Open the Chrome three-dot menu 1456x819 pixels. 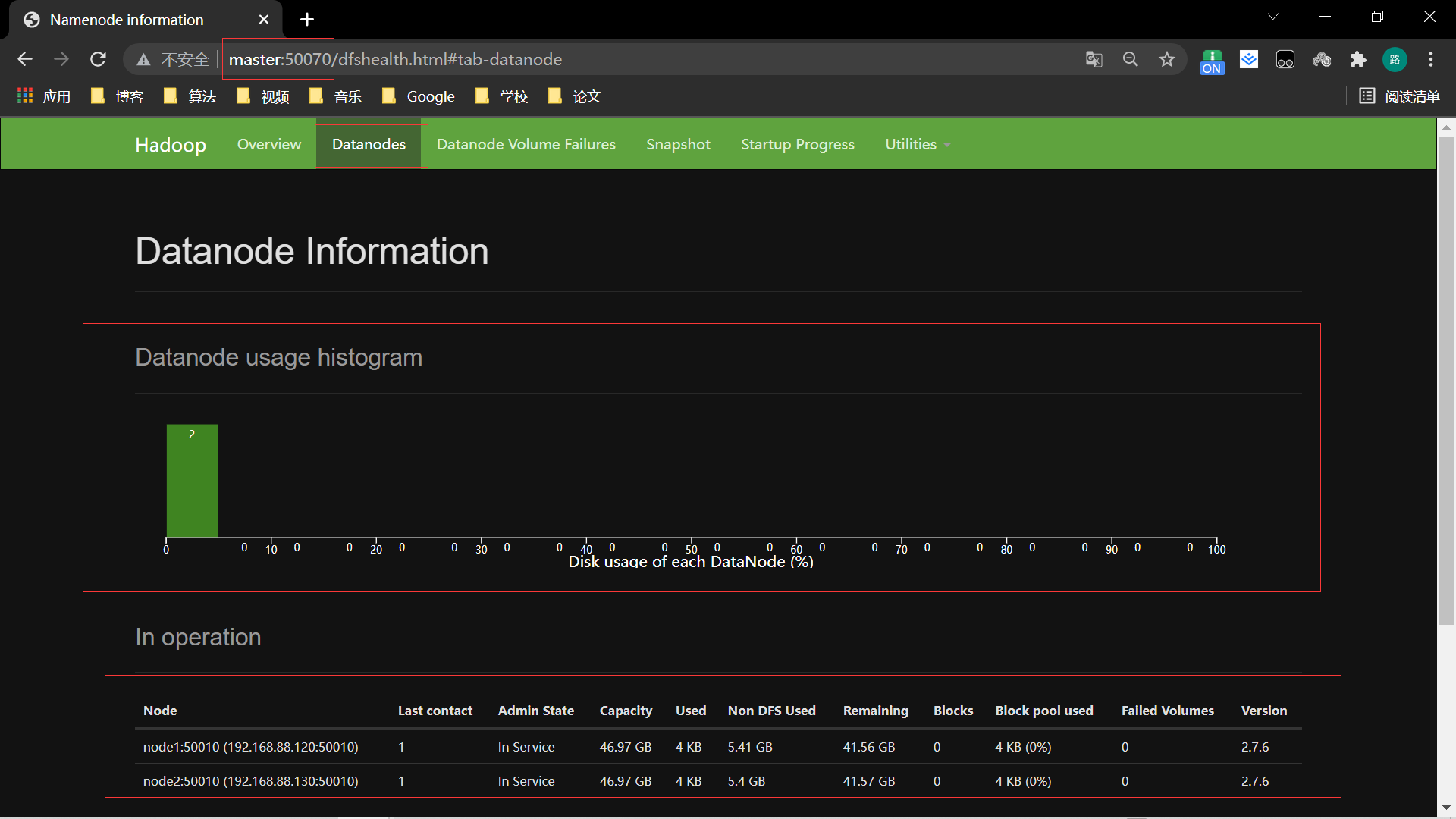[x=1430, y=59]
